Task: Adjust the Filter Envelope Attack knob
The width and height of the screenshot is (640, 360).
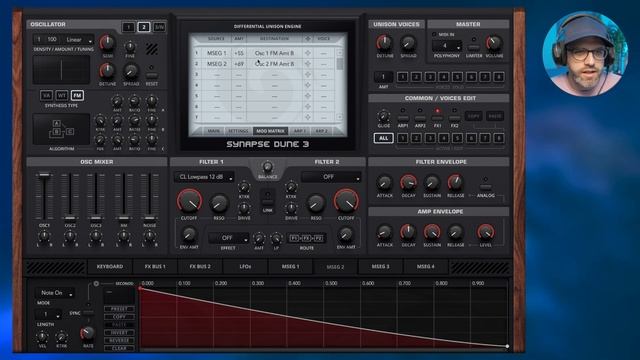Action: (384, 183)
